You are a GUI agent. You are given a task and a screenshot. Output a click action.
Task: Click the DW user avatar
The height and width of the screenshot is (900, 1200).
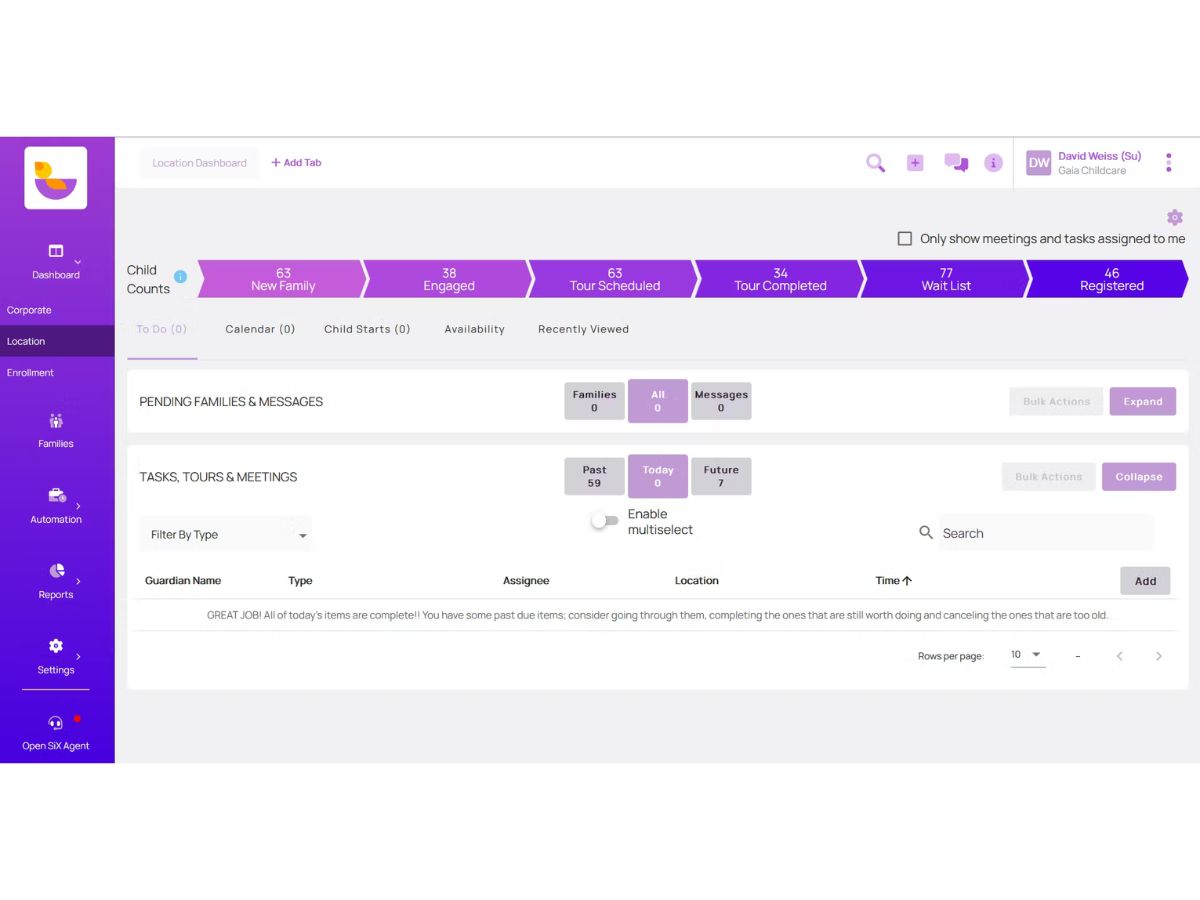1039,163
